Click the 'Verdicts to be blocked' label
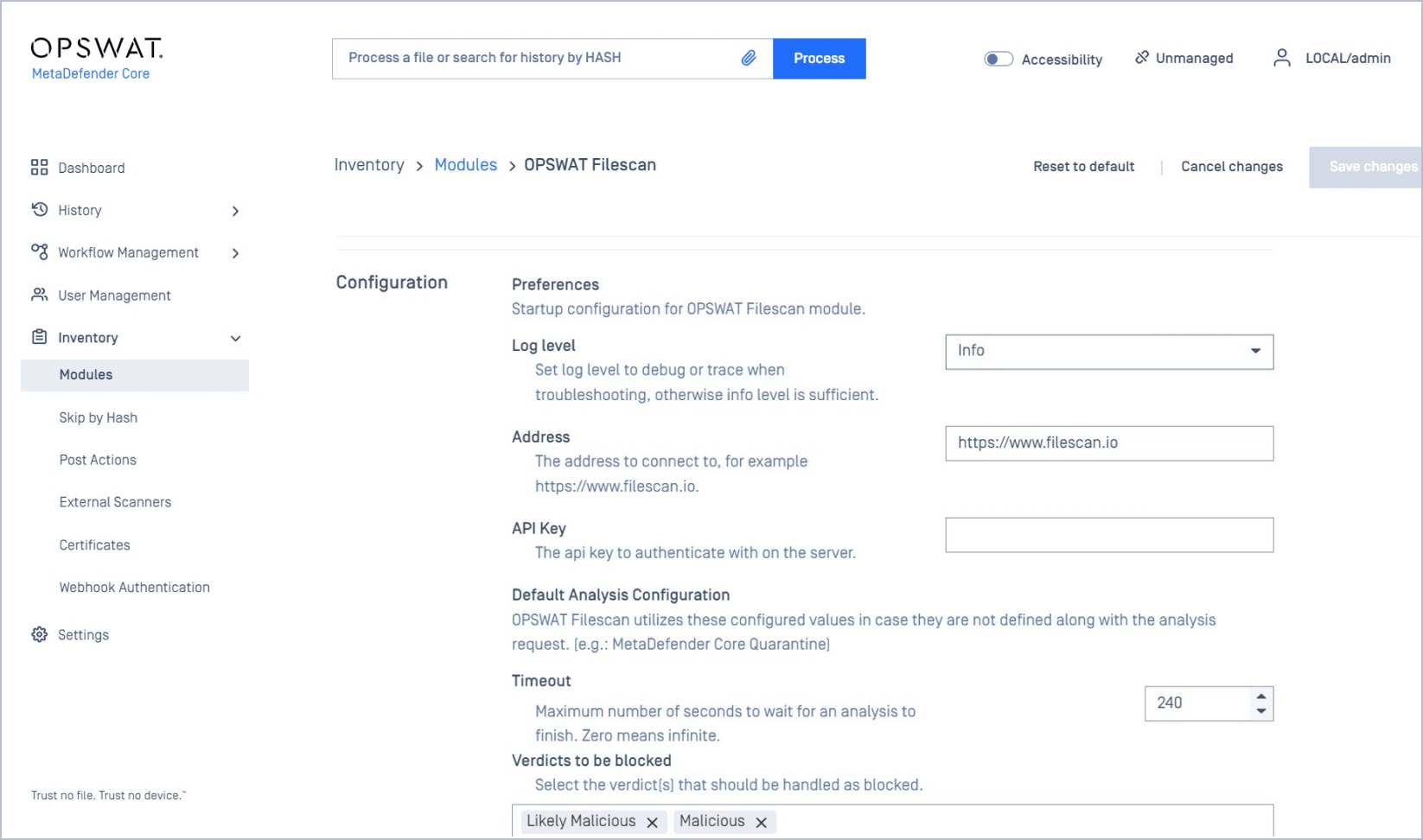The width and height of the screenshot is (1423, 840). (x=591, y=760)
